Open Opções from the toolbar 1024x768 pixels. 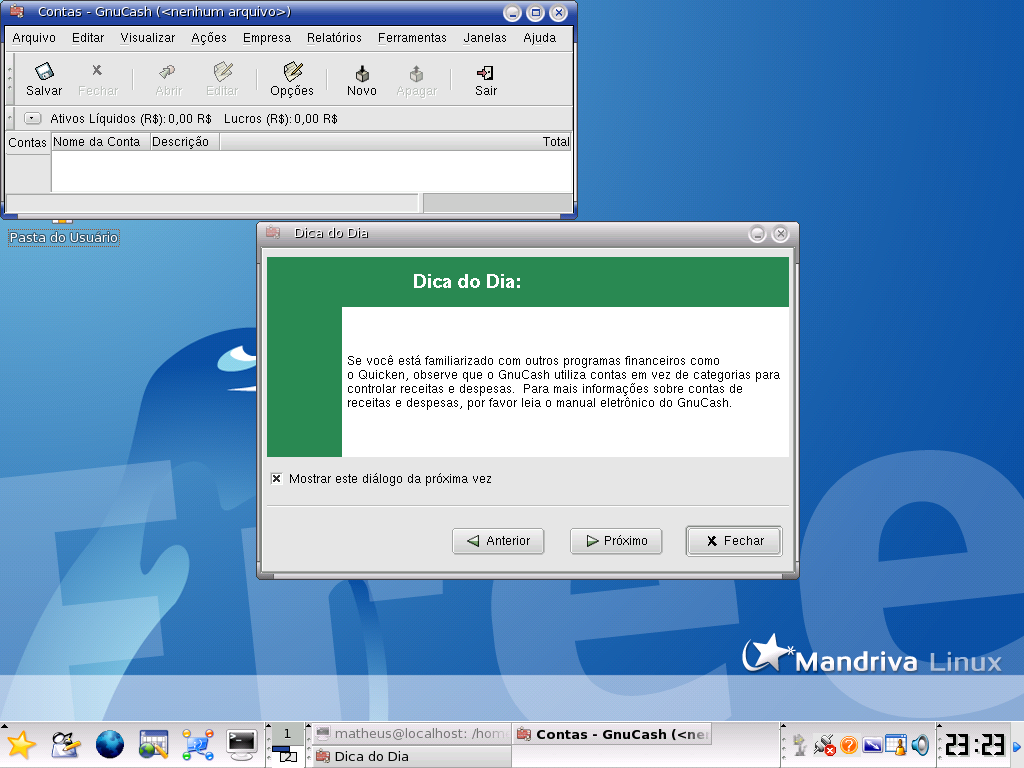pyautogui.click(x=292, y=80)
